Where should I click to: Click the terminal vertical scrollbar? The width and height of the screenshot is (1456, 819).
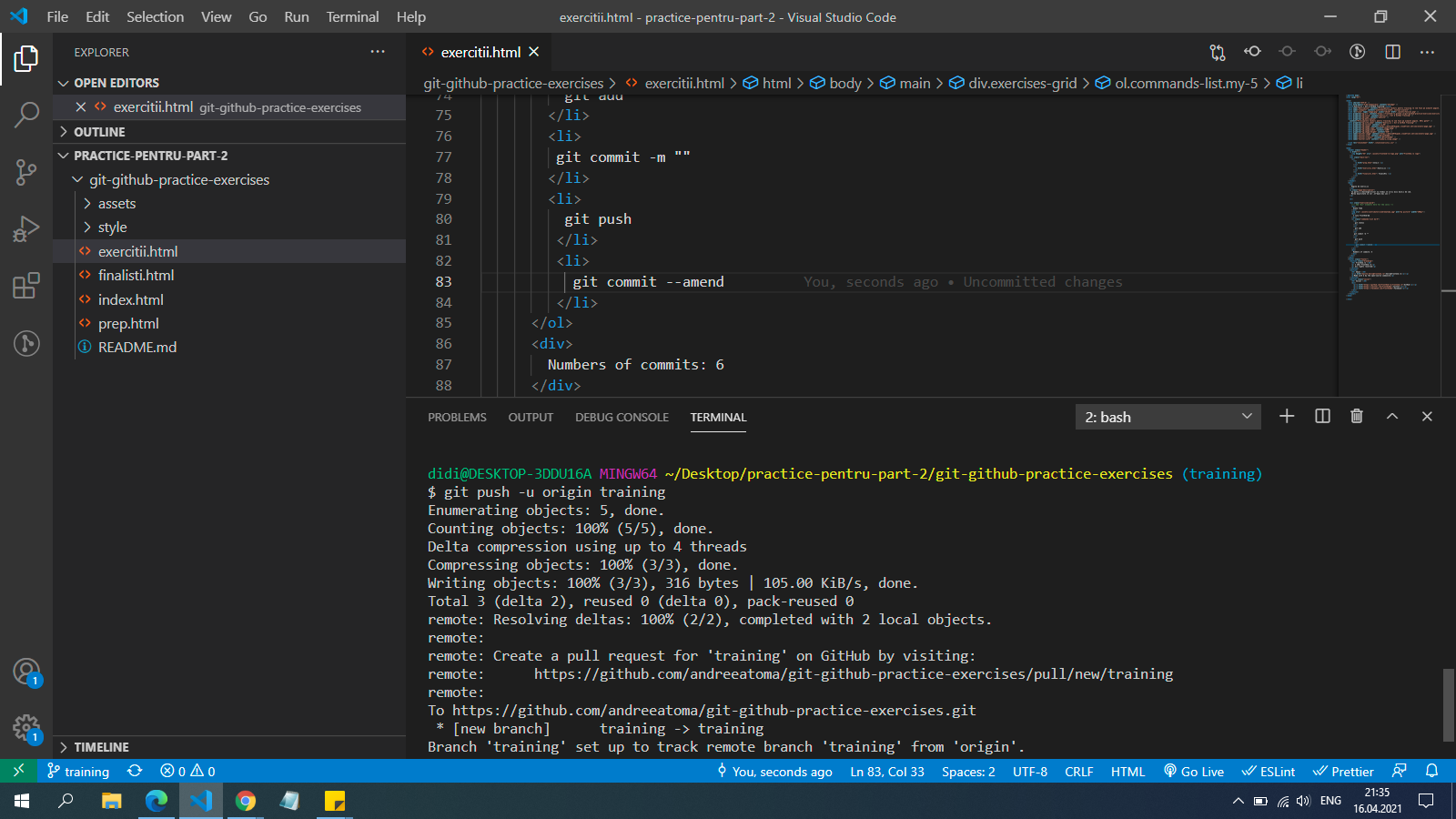[x=1448, y=704]
